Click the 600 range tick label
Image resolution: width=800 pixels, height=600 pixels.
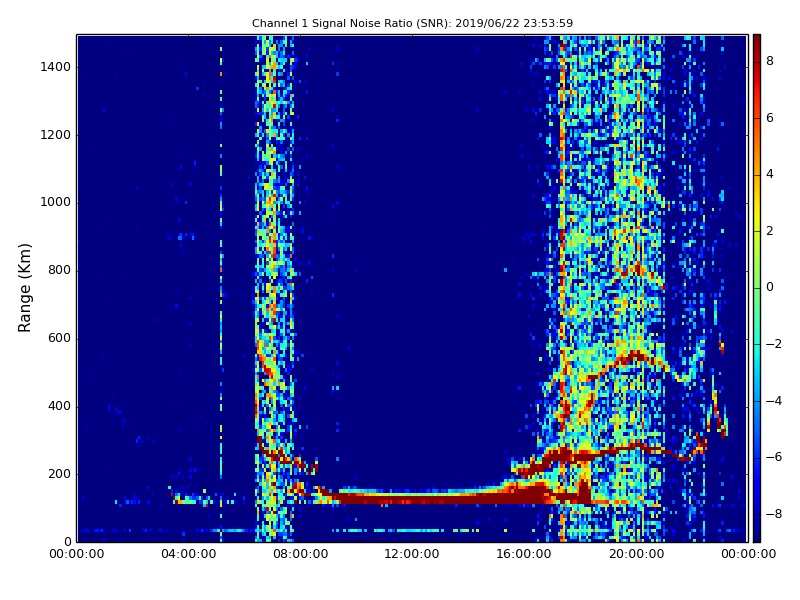click(x=59, y=338)
